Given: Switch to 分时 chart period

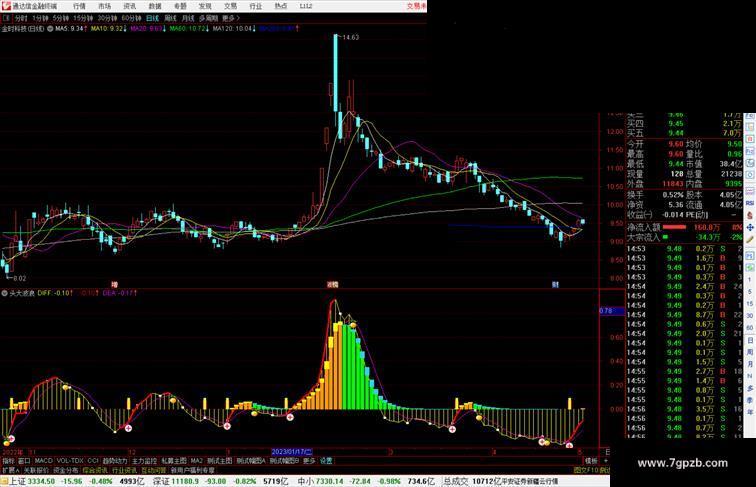Looking at the screenshot, I should [x=21, y=18].
